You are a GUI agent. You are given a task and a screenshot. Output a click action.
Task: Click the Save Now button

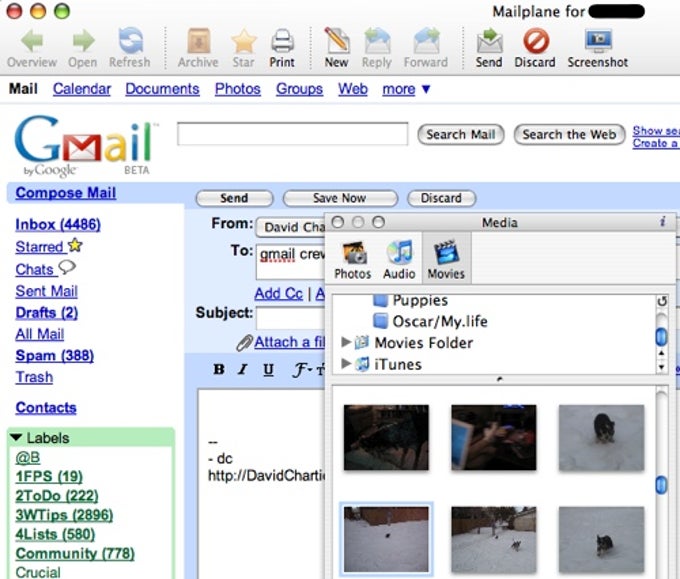pyautogui.click(x=340, y=198)
